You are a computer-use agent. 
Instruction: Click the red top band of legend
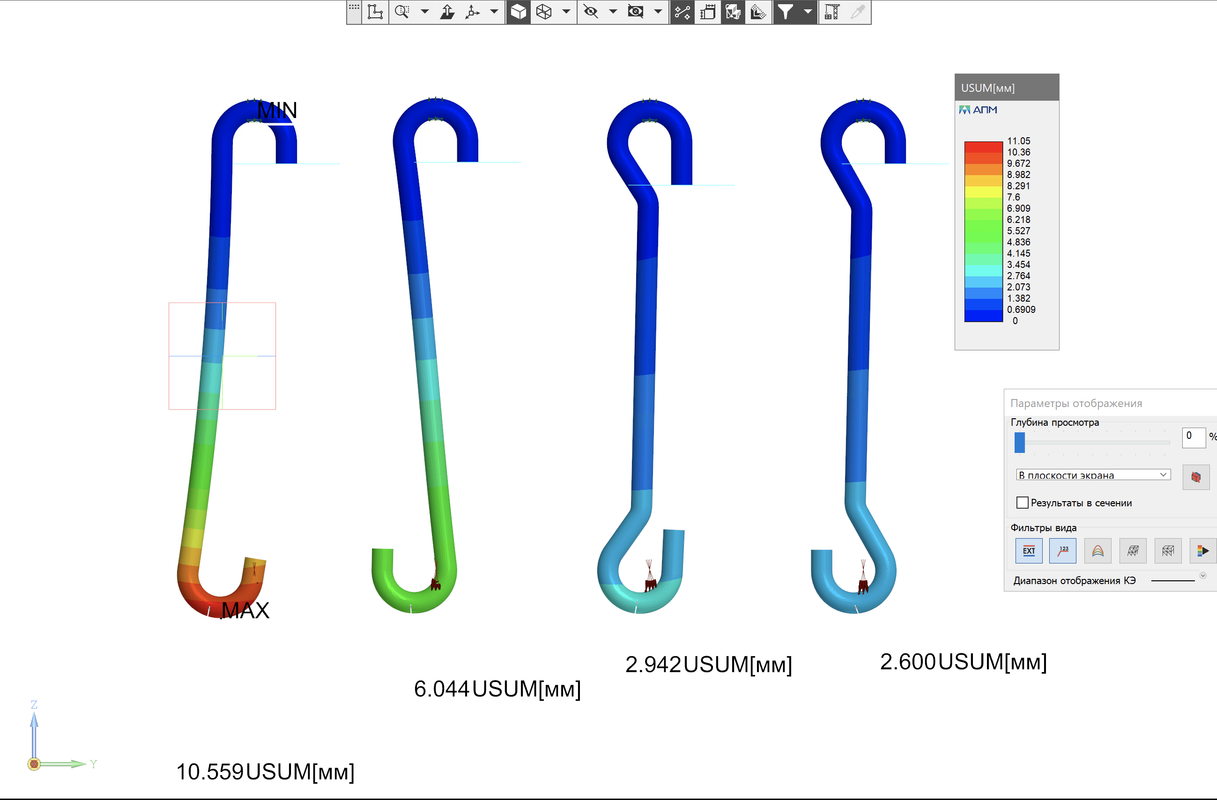tap(983, 147)
